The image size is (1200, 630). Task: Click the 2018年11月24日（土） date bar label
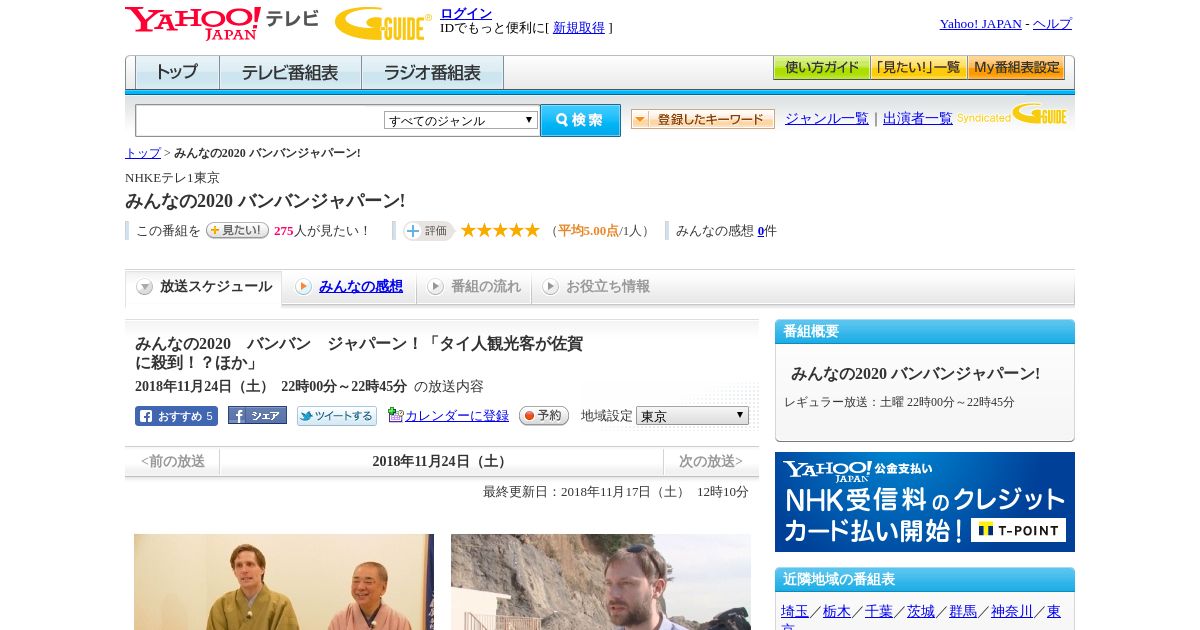point(441,462)
